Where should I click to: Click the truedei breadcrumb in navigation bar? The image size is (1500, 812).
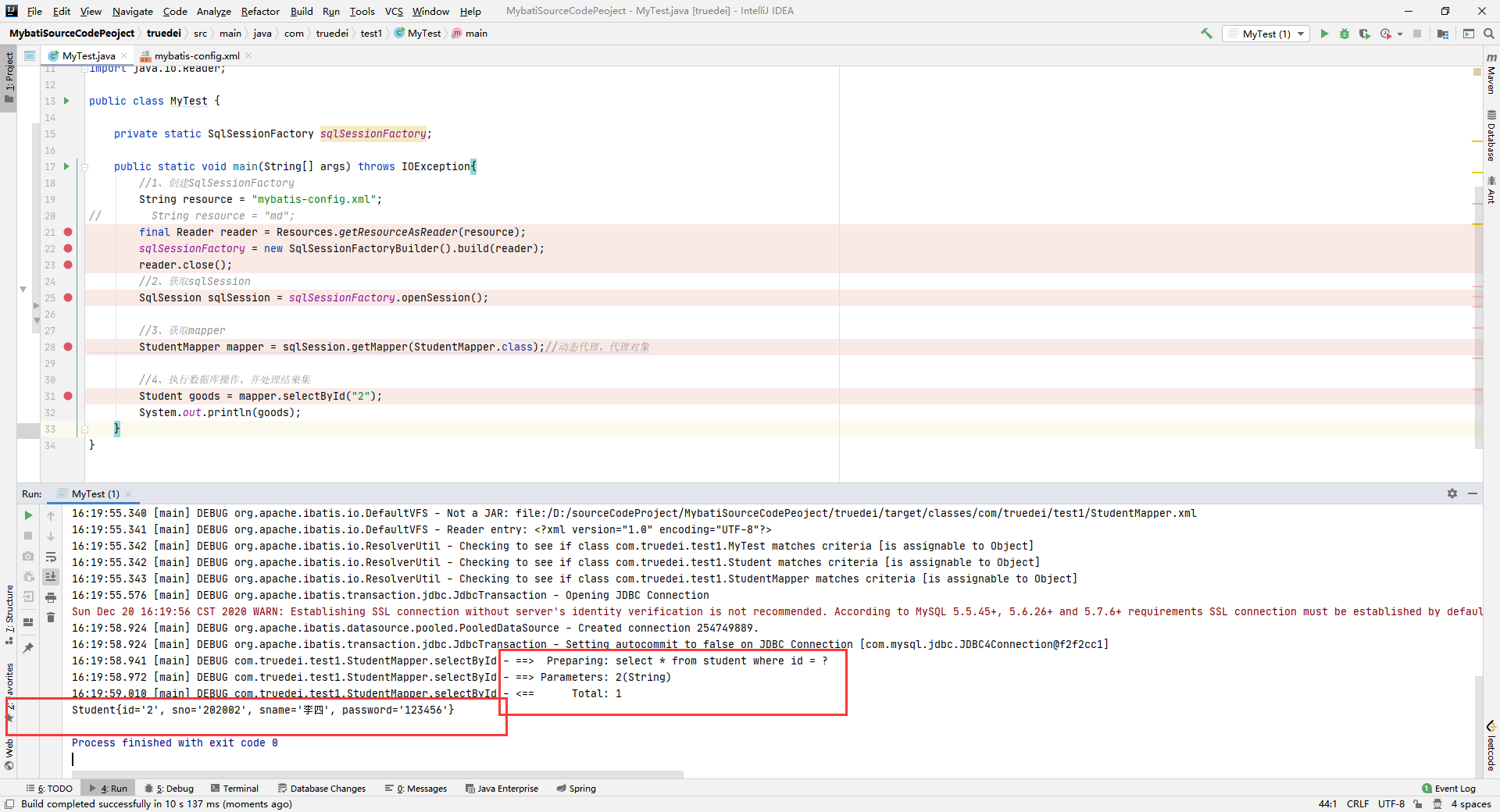[164, 33]
